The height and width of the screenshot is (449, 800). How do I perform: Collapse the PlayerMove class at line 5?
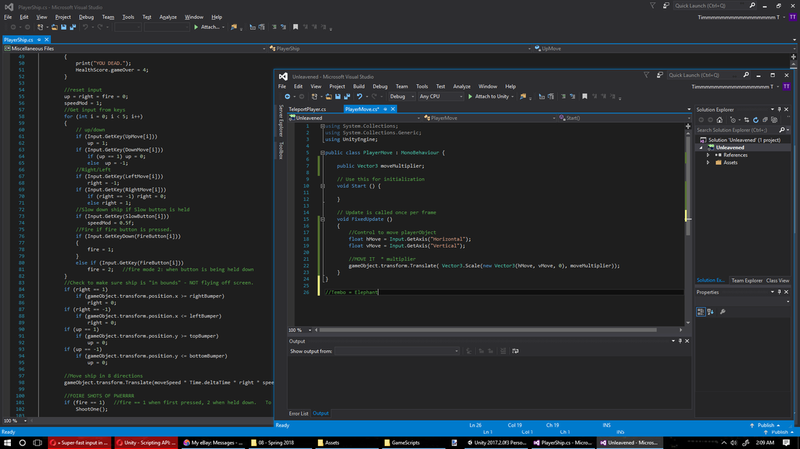(322, 153)
